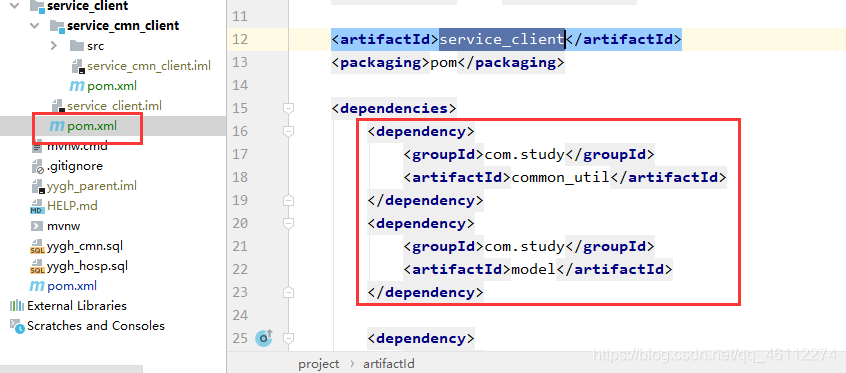Screen dimensions: 846x373
Task: Fold the dependency block starting line 16
Action: 289,131
